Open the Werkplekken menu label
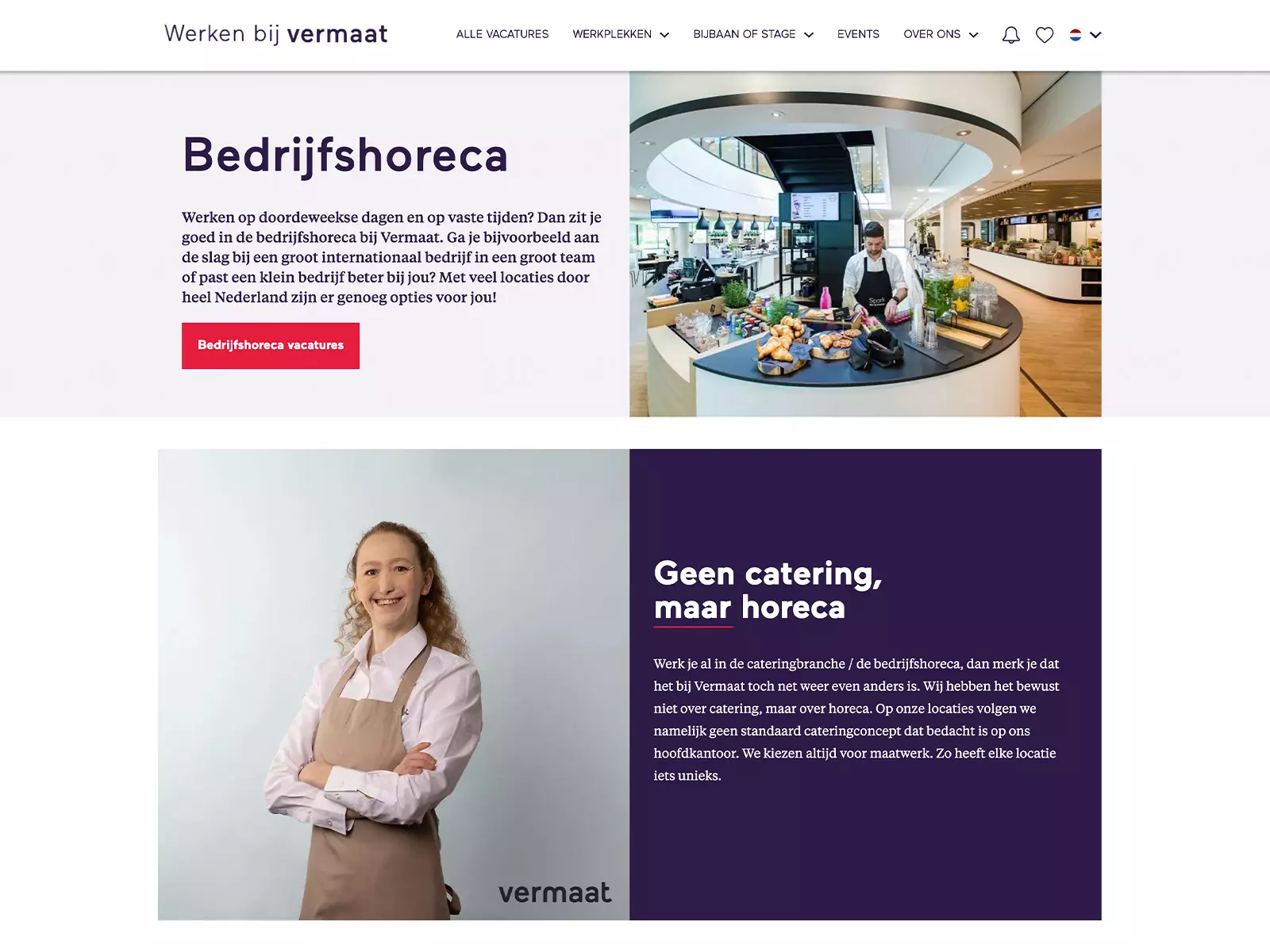This screenshot has height=952, width=1270. [x=612, y=34]
